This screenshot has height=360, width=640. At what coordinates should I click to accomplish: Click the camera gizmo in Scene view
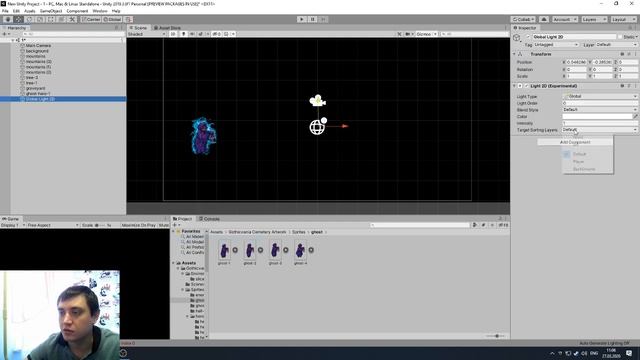click(318, 100)
